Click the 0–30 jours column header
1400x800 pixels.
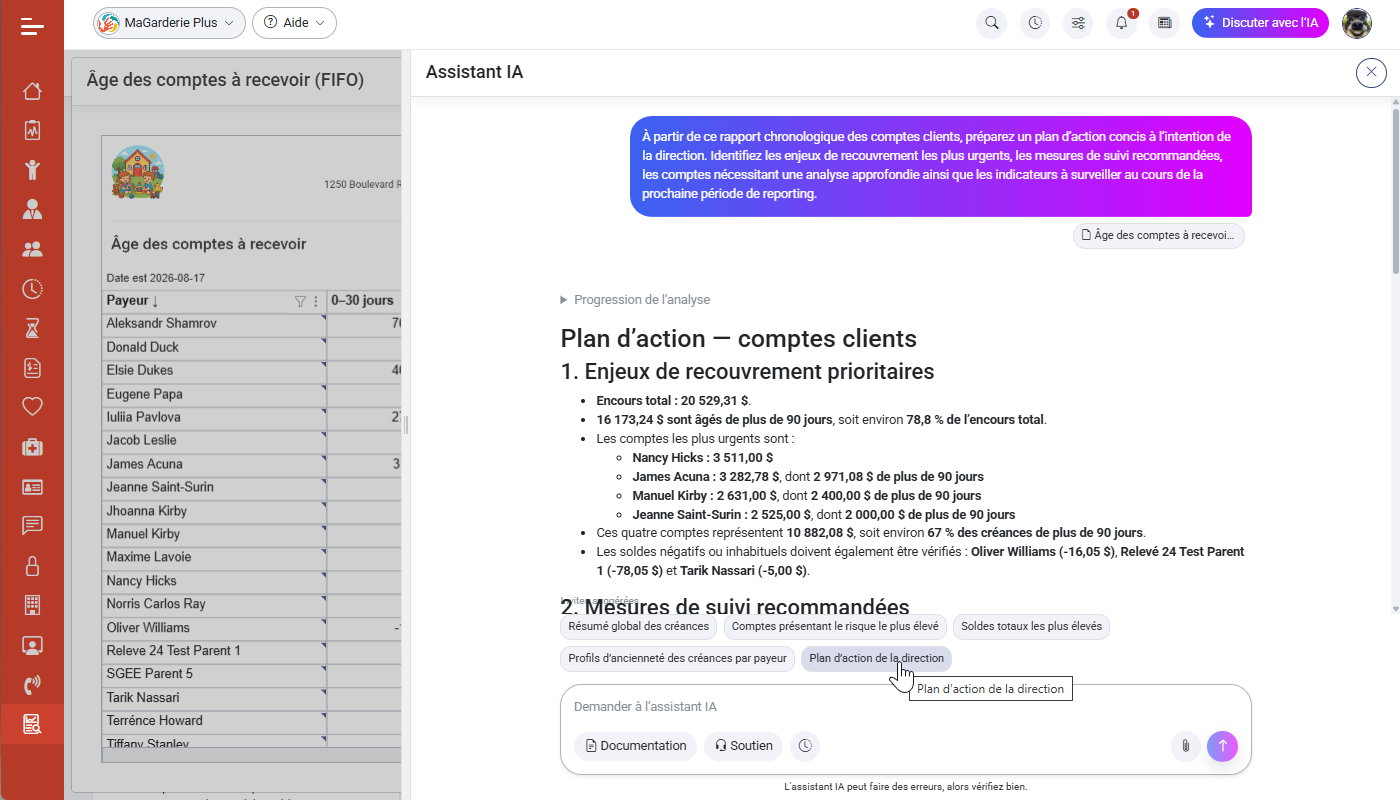[x=364, y=301]
